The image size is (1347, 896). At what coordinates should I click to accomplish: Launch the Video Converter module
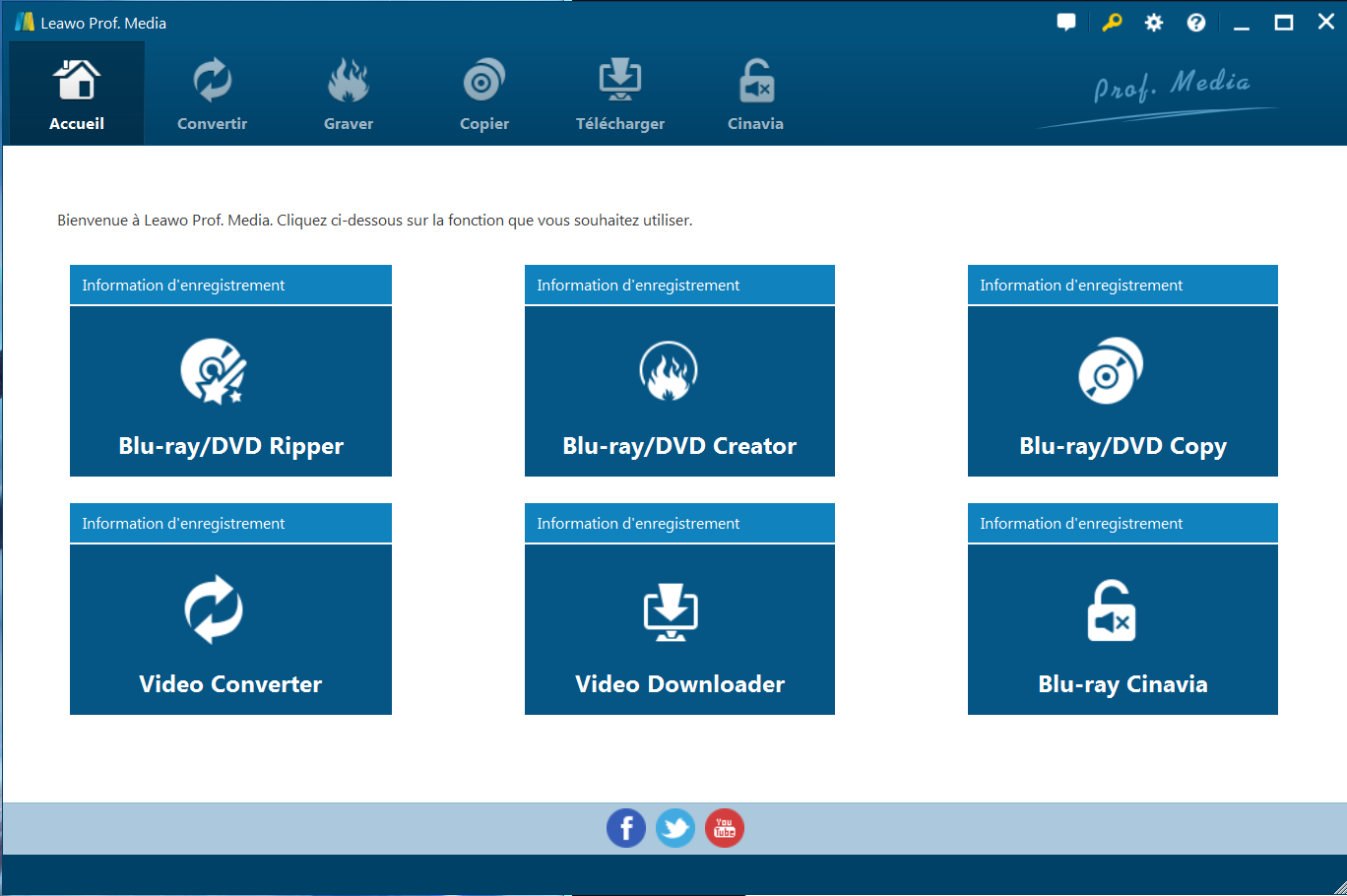230,630
